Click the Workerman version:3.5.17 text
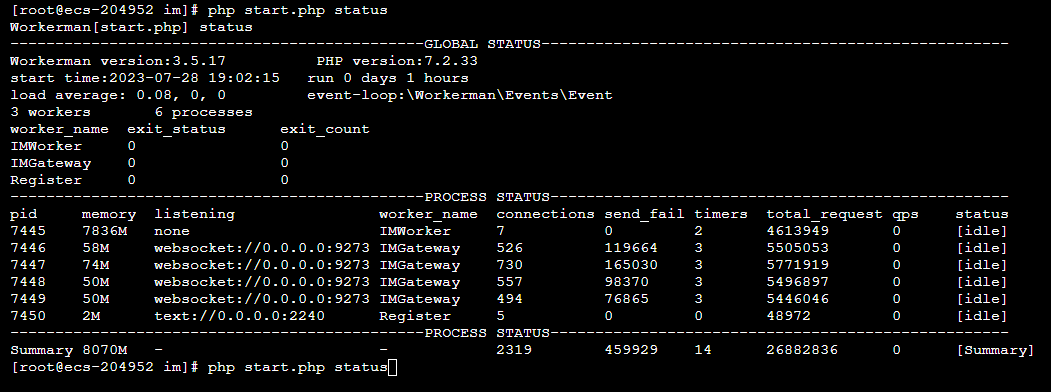 tap(118, 61)
